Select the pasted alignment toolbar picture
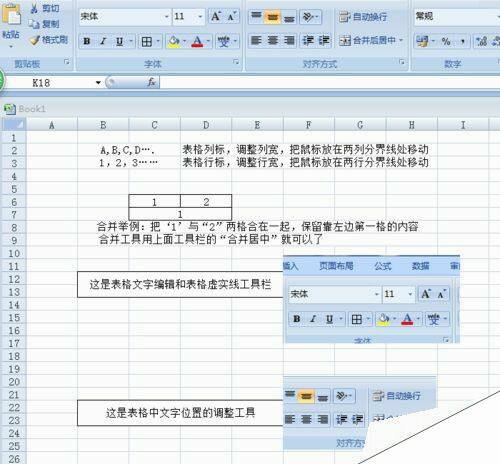 (359, 413)
